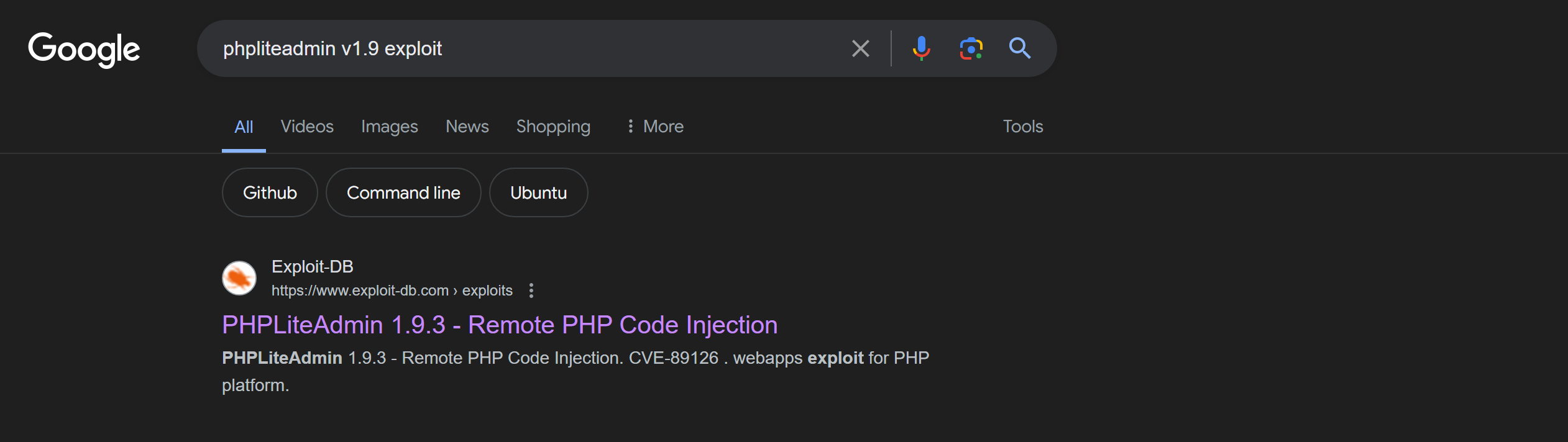Switch to the News tab
The width and height of the screenshot is (1568, 442).
pyautogui.click(x=467, y=127)
